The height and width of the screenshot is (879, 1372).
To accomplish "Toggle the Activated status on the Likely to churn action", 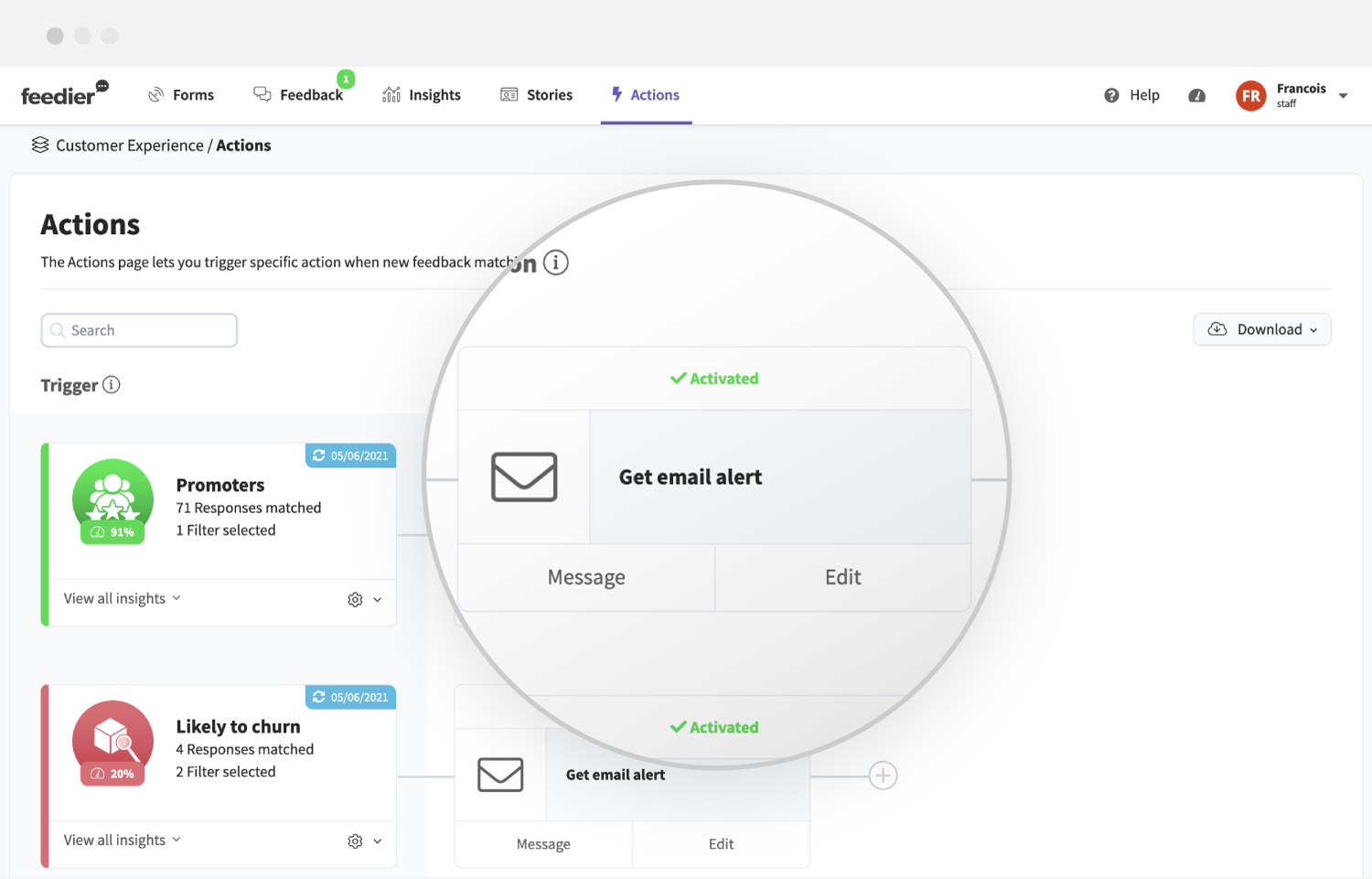I will pos(714,727).
